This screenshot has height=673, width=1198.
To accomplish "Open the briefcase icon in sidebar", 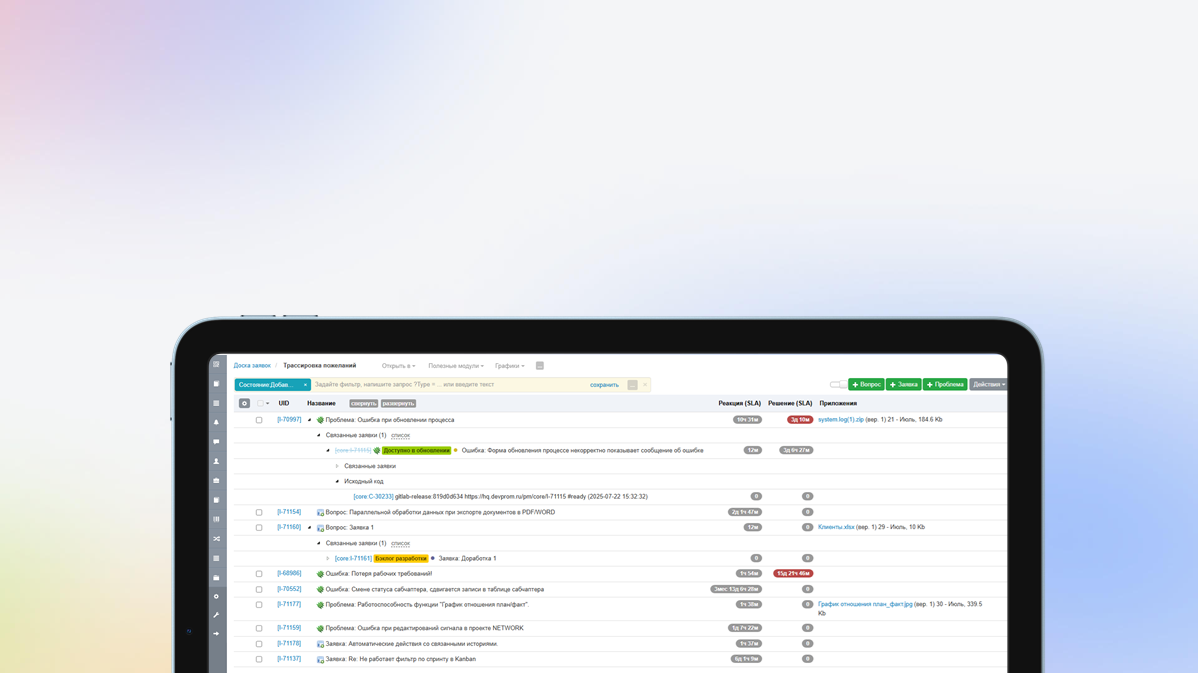I will click(x=216, y=481).
